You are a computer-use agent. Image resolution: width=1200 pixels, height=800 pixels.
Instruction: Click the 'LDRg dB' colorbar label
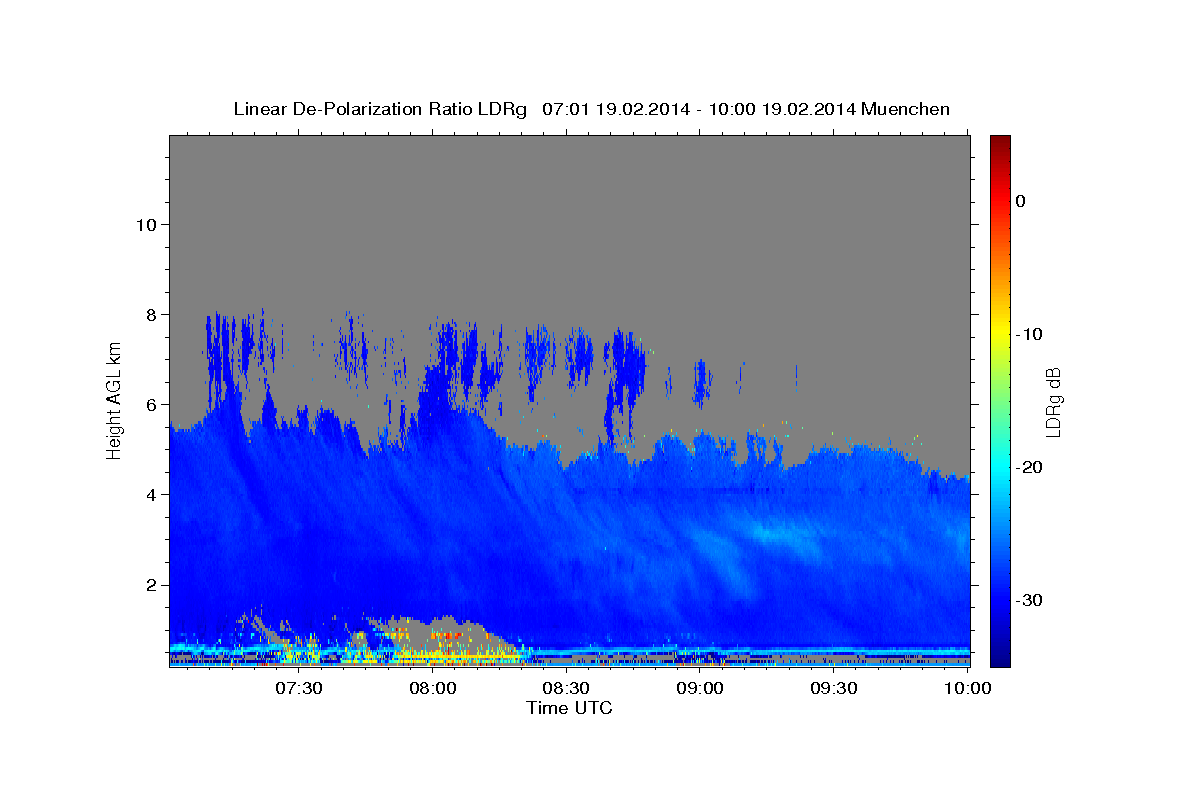tap(1052, 401)
